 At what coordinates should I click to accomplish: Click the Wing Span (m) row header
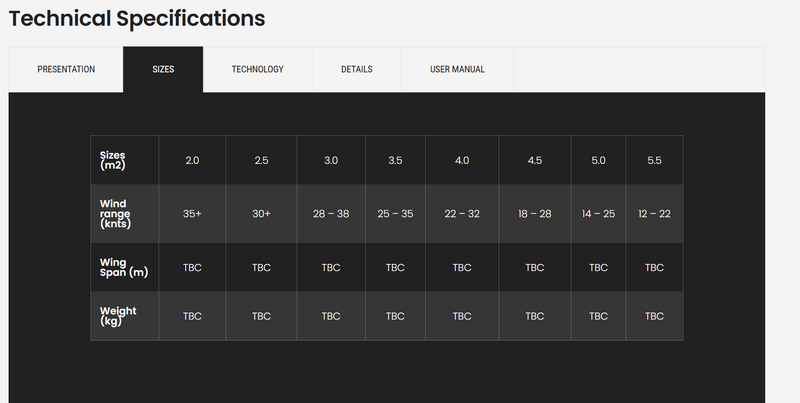(x=124, y=268)
